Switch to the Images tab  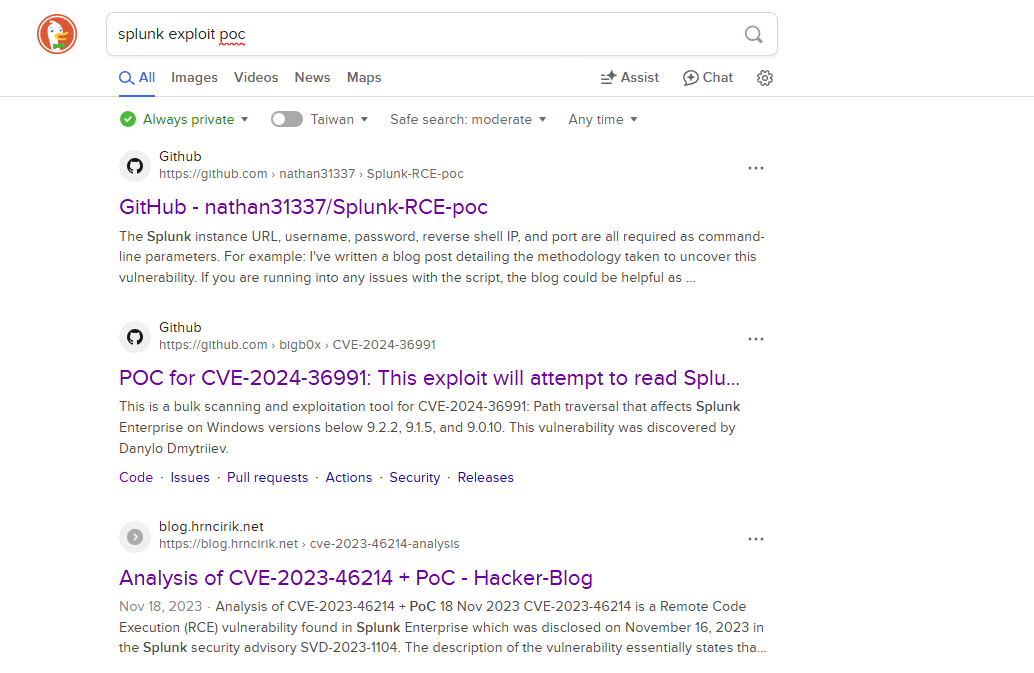pyautogui.click(x=194, y=78)
